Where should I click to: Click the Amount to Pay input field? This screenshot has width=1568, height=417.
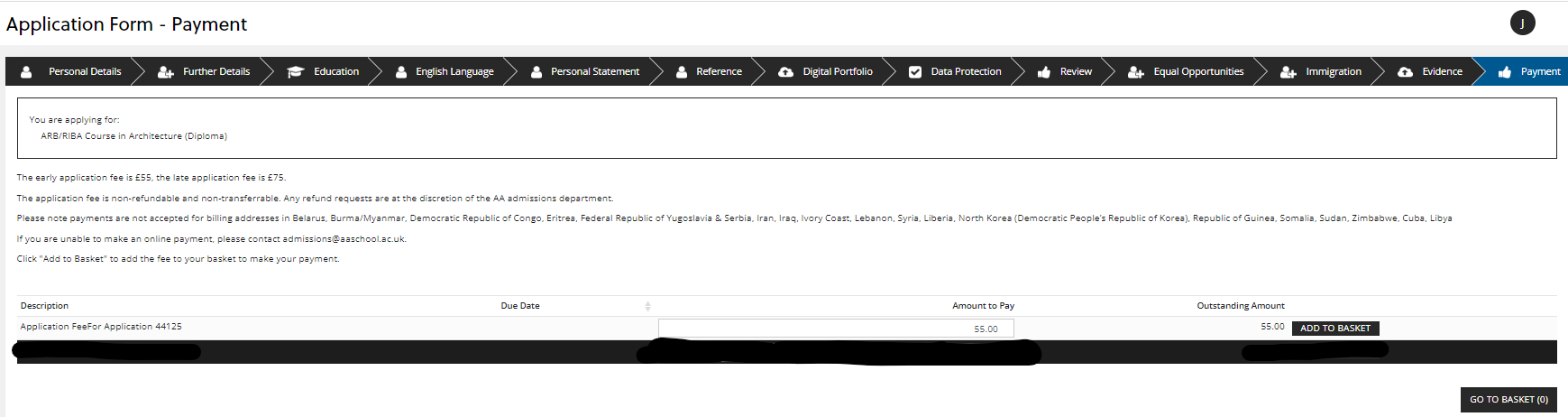click(835, 329)
